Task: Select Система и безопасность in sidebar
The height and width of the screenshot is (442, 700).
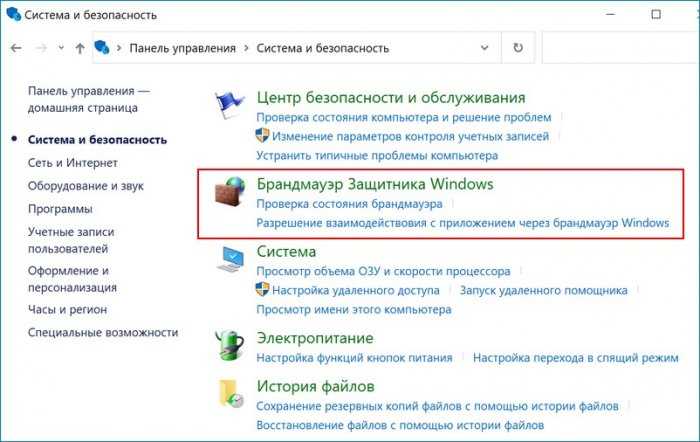Action: (x=97, y=140)
